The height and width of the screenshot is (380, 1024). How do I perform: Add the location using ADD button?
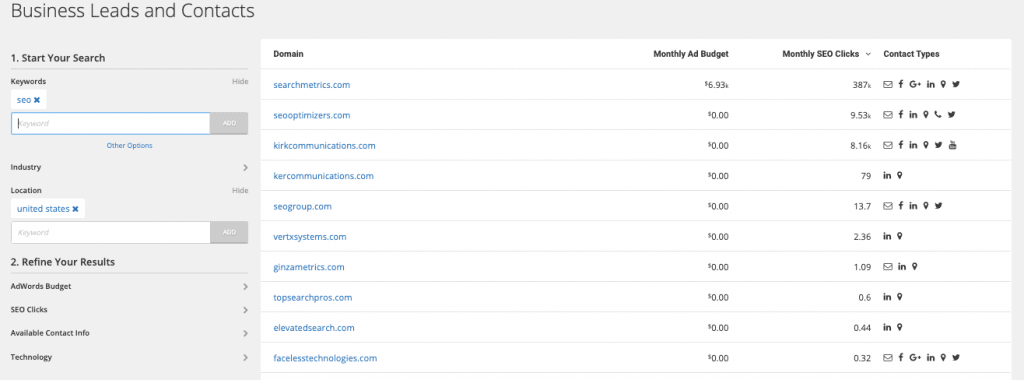pyautogui.click(x=229, y=232)
